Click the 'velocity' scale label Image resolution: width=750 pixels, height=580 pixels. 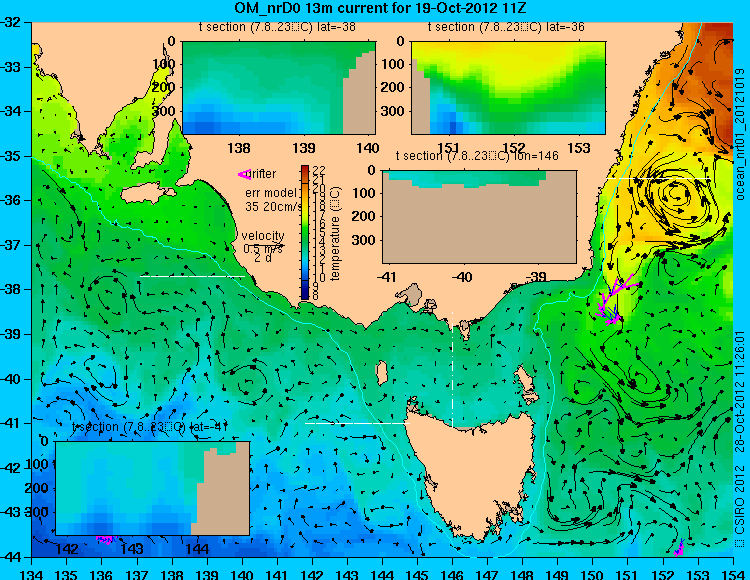(x=263, y=236)
